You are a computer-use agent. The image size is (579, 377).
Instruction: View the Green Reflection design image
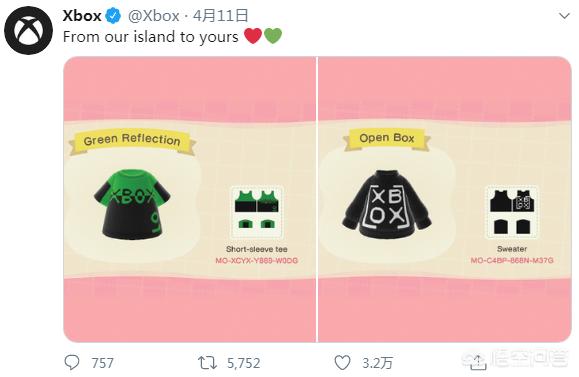[x=189, y=199]
